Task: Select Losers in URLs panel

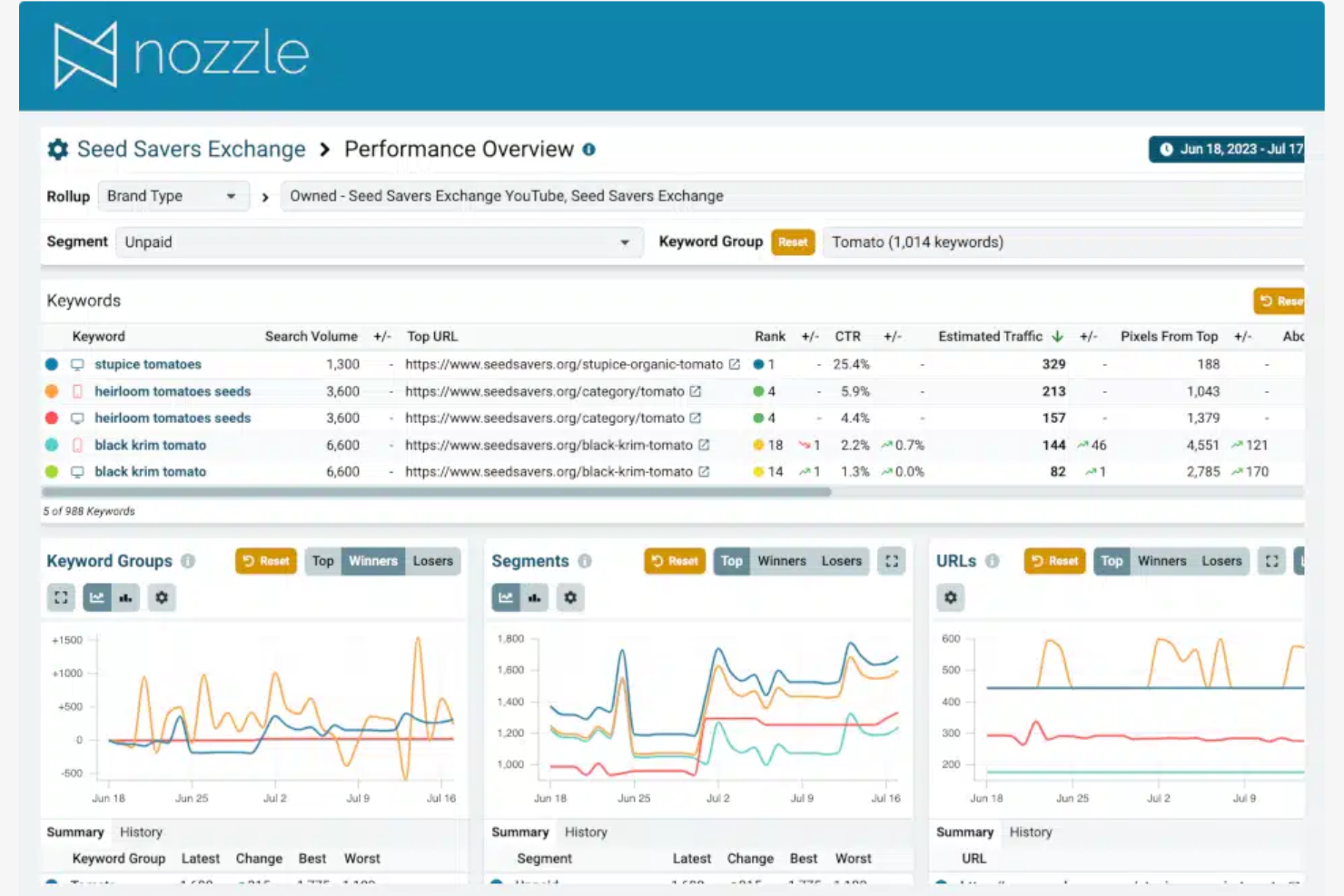Action: [x=1221, y=561]
